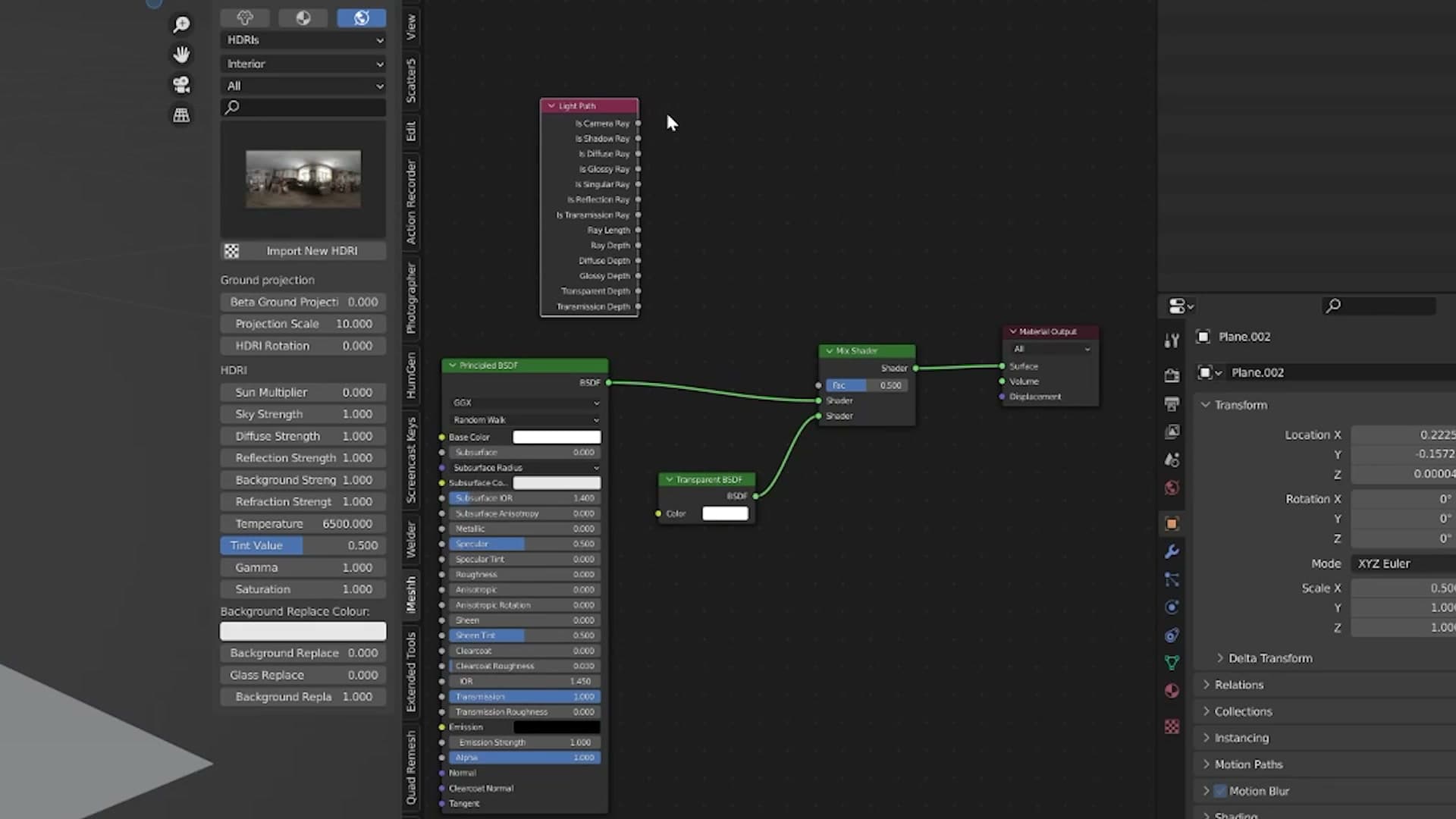Open the Material properties sphere icon
1456x819 pixels.
pos(1172,691)
